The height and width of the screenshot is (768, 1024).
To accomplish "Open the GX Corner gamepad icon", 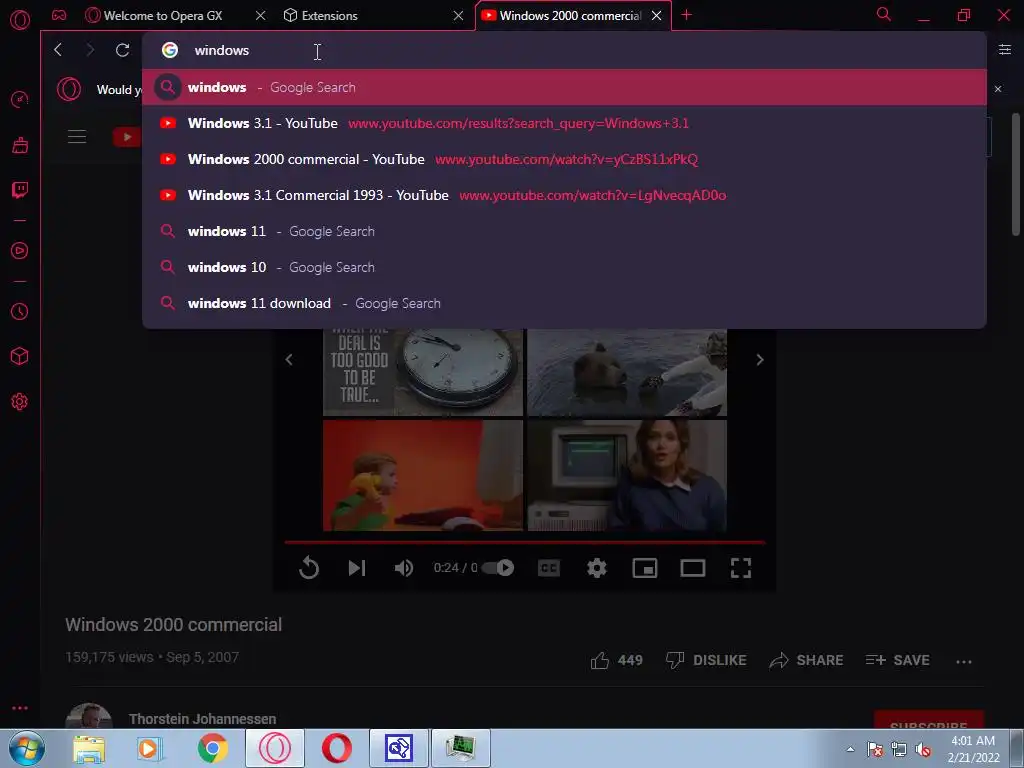I will (59, 15).
